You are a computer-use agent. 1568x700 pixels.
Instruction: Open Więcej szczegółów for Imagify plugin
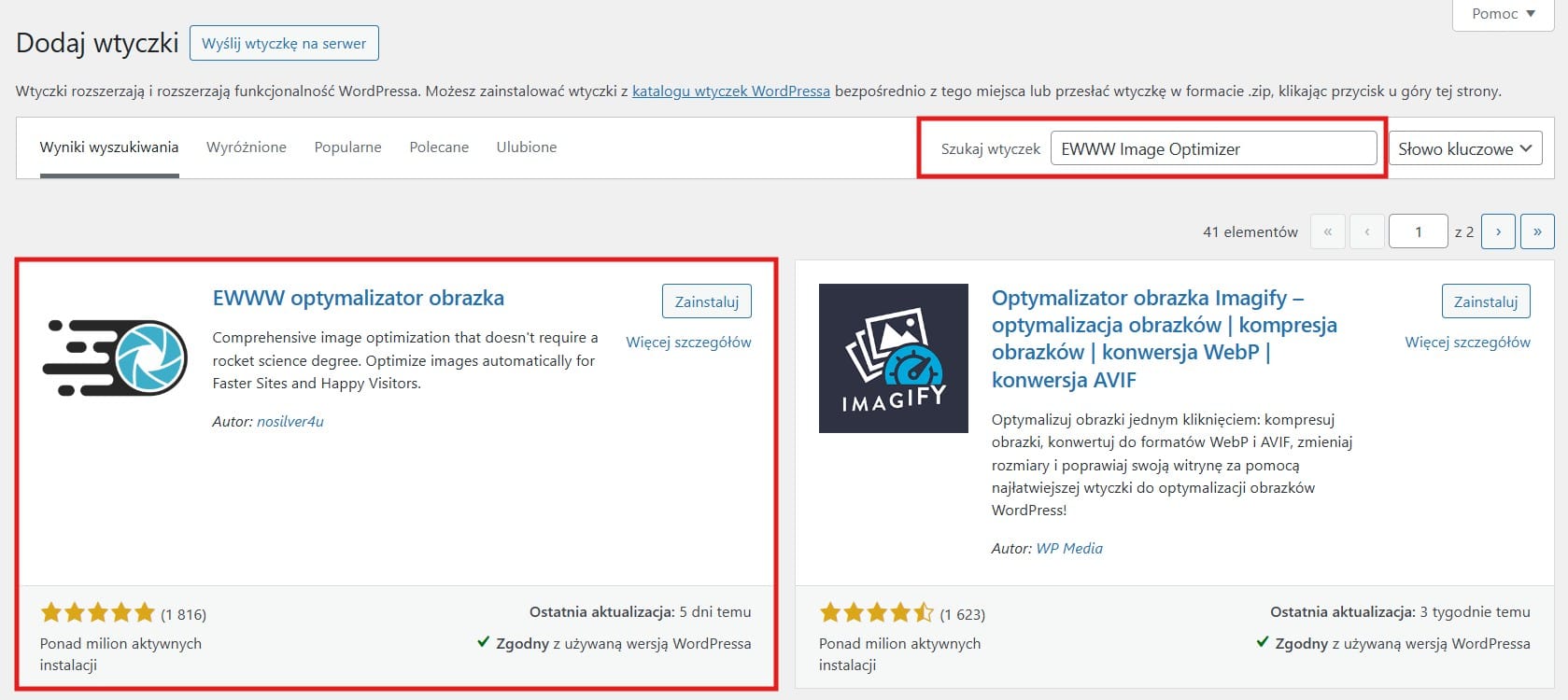1467,343
